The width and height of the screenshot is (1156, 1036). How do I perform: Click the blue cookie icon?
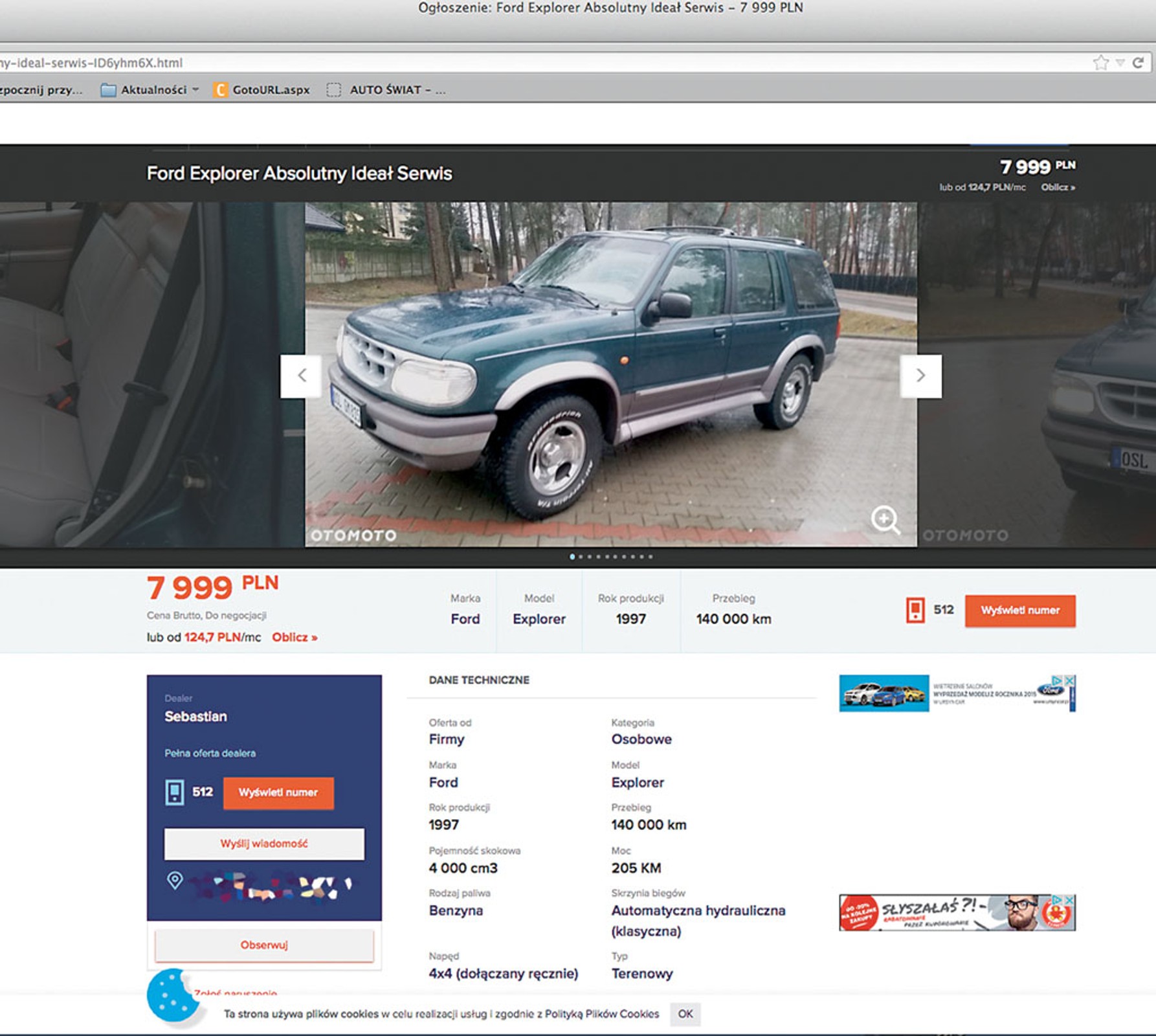[x=170, y=996]
